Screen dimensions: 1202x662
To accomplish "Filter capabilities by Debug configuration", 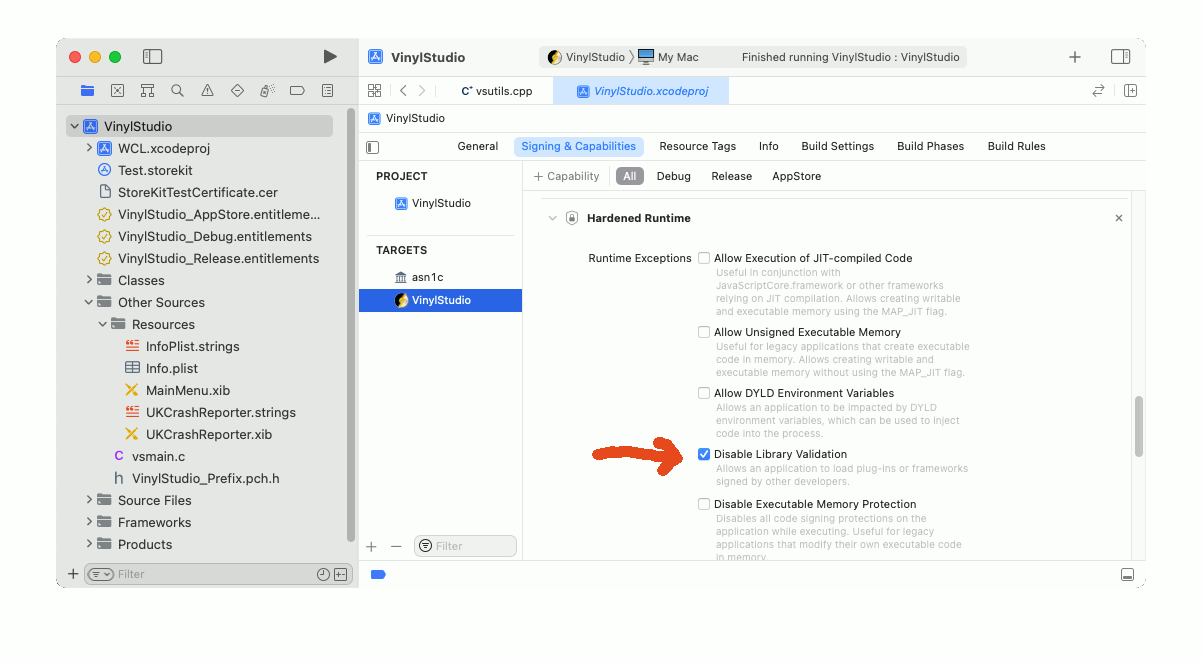I will click(x=674, y=176).
